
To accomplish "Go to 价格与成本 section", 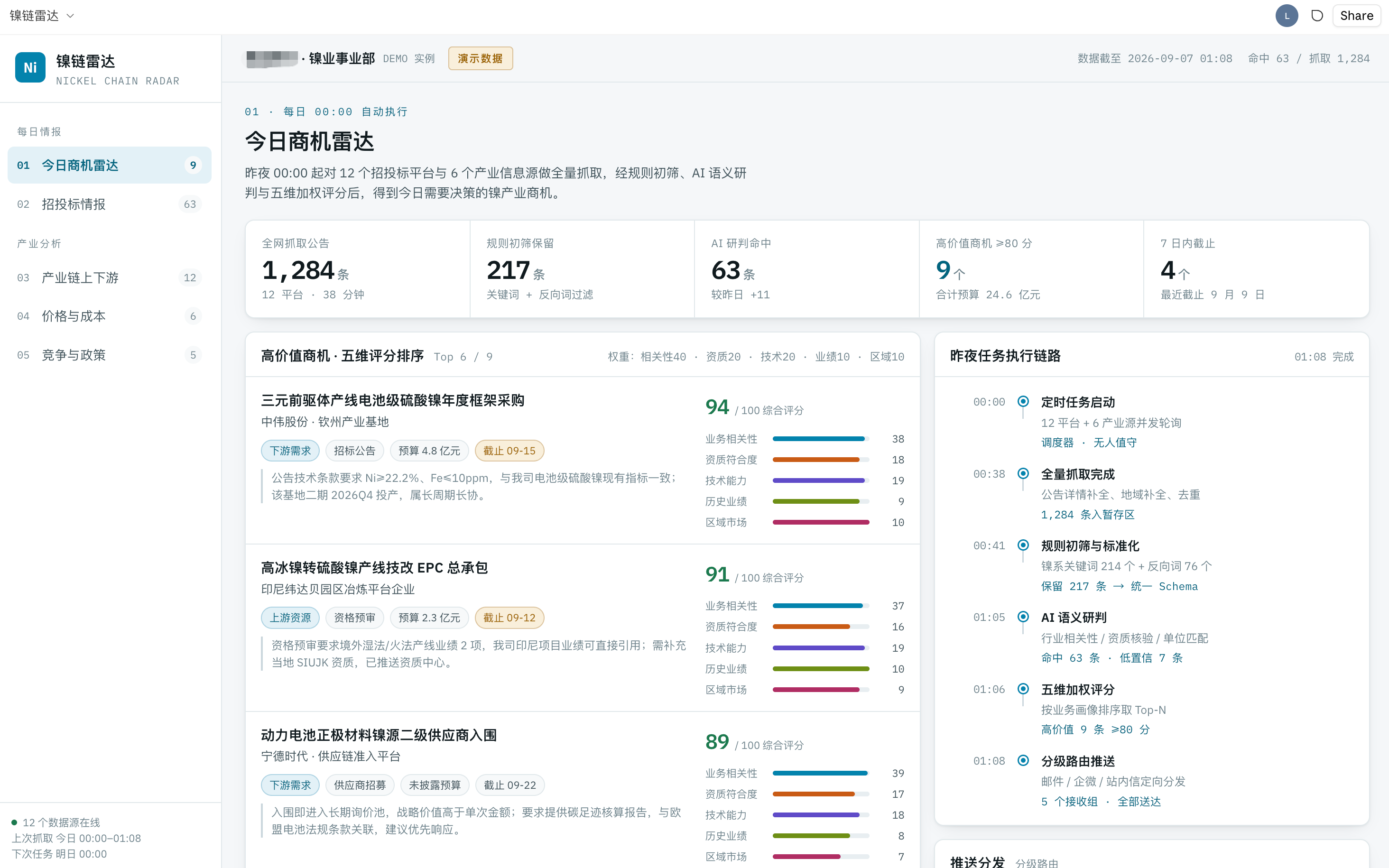I will point(110,316).
